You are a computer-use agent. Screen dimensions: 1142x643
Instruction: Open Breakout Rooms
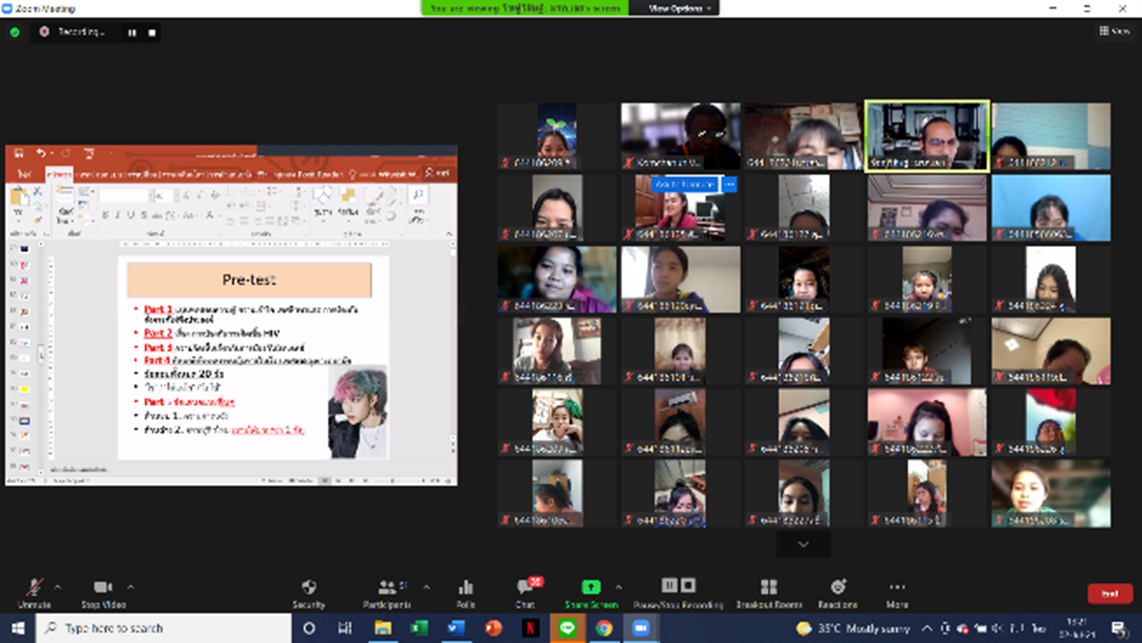click(768, 590)
